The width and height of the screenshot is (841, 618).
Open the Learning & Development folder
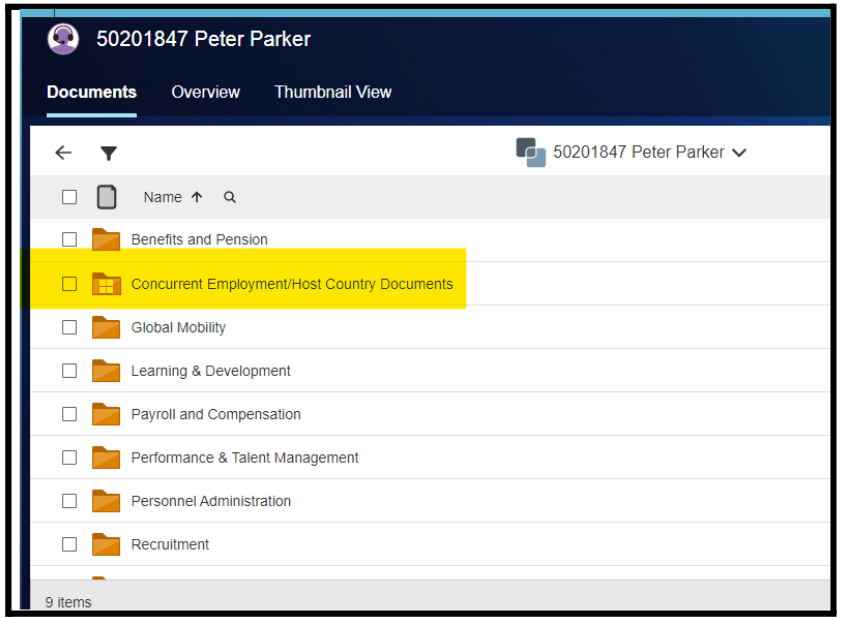(x=210, y=371)
